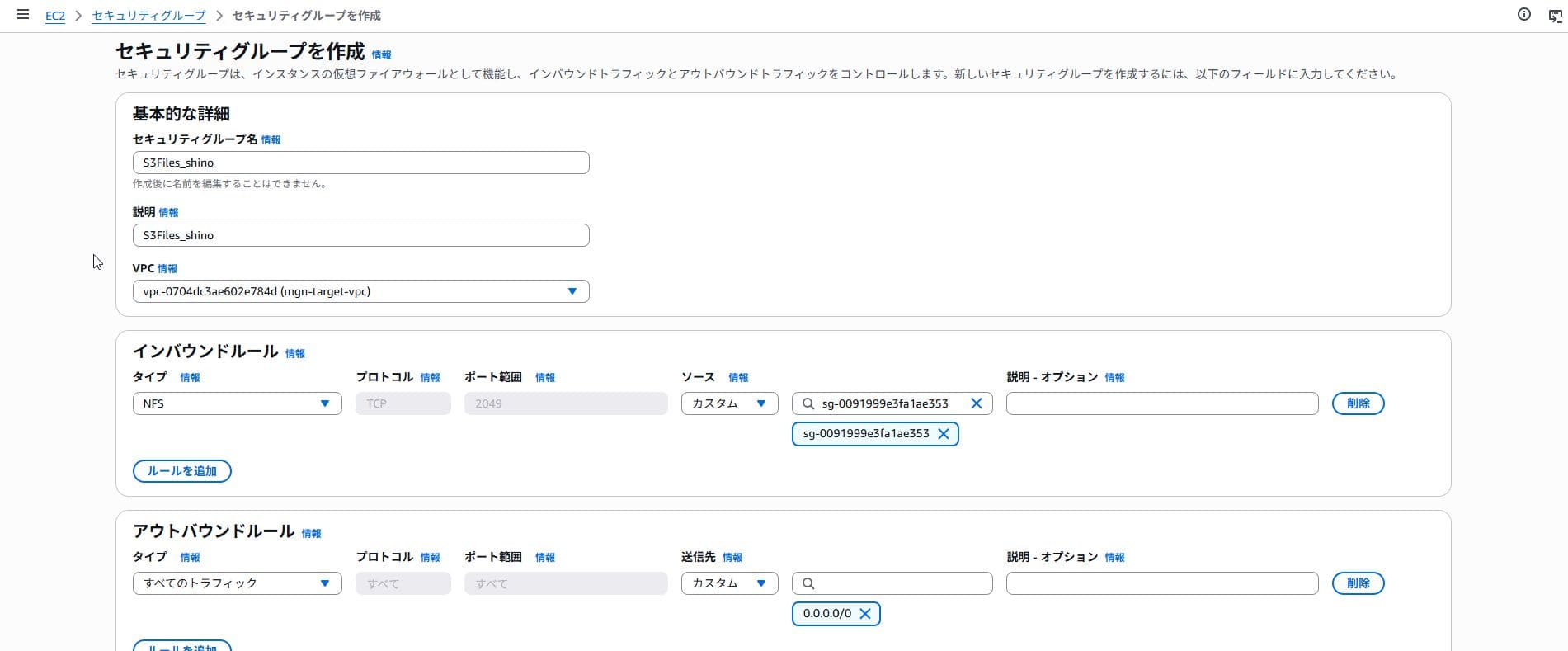Delete the outbound all-traffic rule
This screenshot has height=651, width=1568.
pyautogui.click(x=1358, y=583)
